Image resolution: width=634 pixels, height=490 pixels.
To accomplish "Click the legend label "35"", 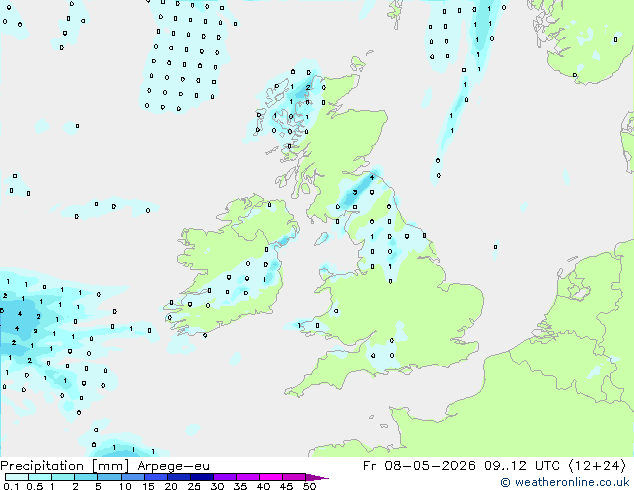I will click(x=240, y=486).
